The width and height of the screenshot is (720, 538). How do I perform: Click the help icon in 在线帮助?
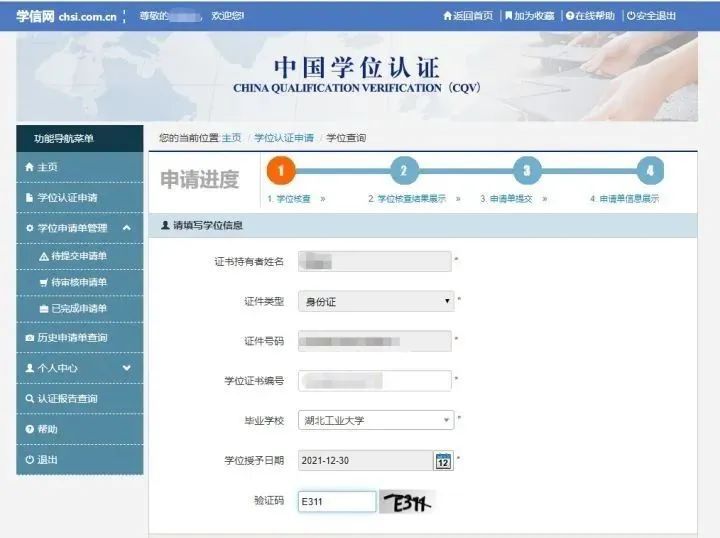pos(570,16)
